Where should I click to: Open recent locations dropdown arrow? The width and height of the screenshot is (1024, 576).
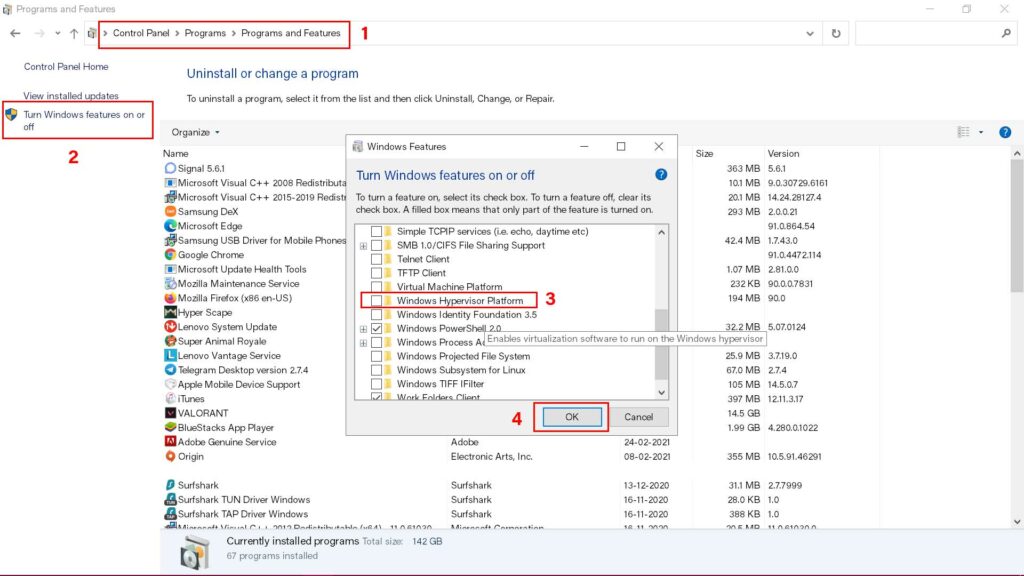57,33
